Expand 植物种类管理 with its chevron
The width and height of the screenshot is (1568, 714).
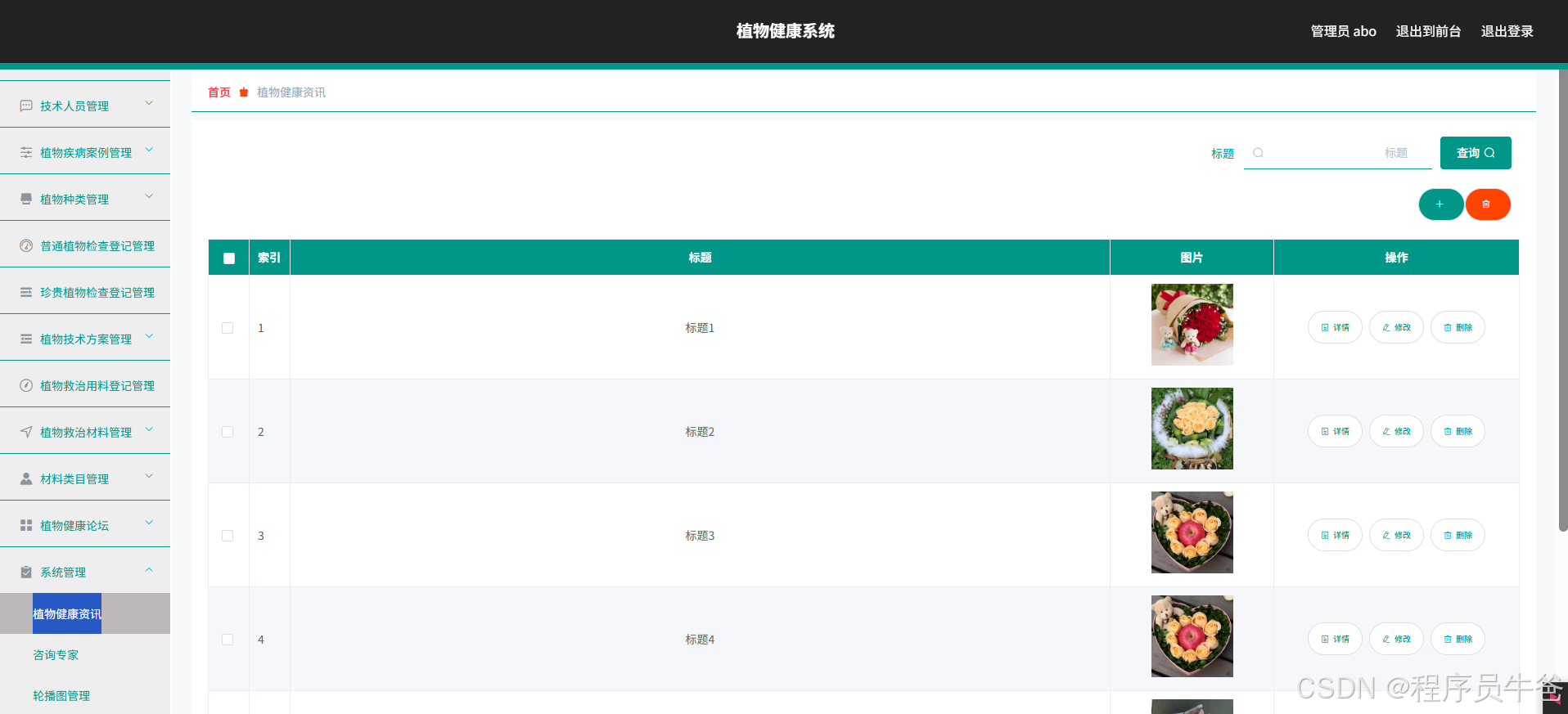149,196
